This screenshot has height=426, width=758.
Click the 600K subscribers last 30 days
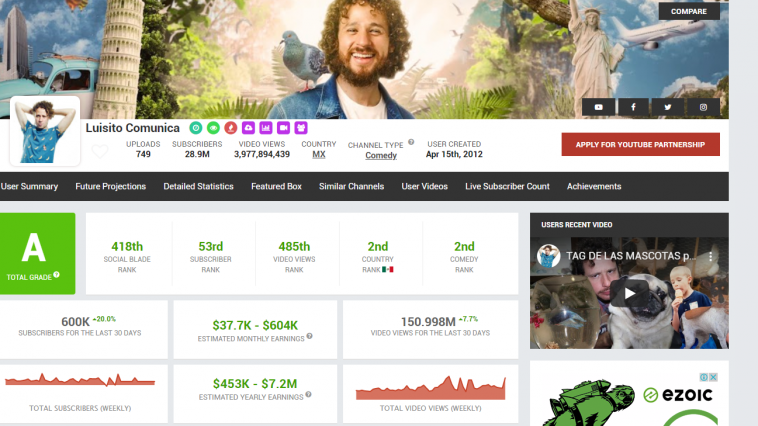click(75, 322)
